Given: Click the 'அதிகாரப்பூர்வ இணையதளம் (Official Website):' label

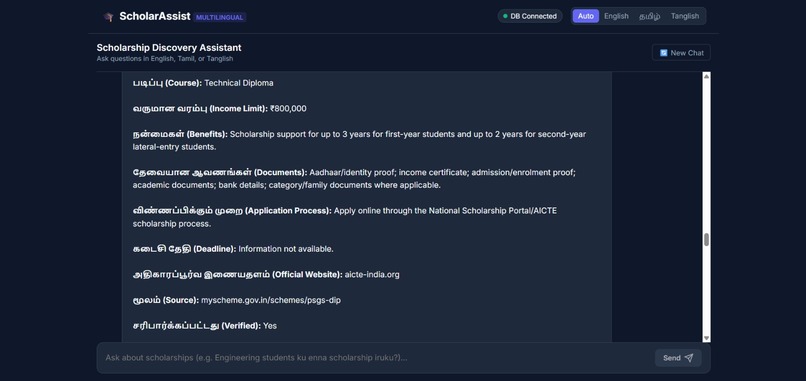Looking at the screenshot, I should click(x=237, y=275).
